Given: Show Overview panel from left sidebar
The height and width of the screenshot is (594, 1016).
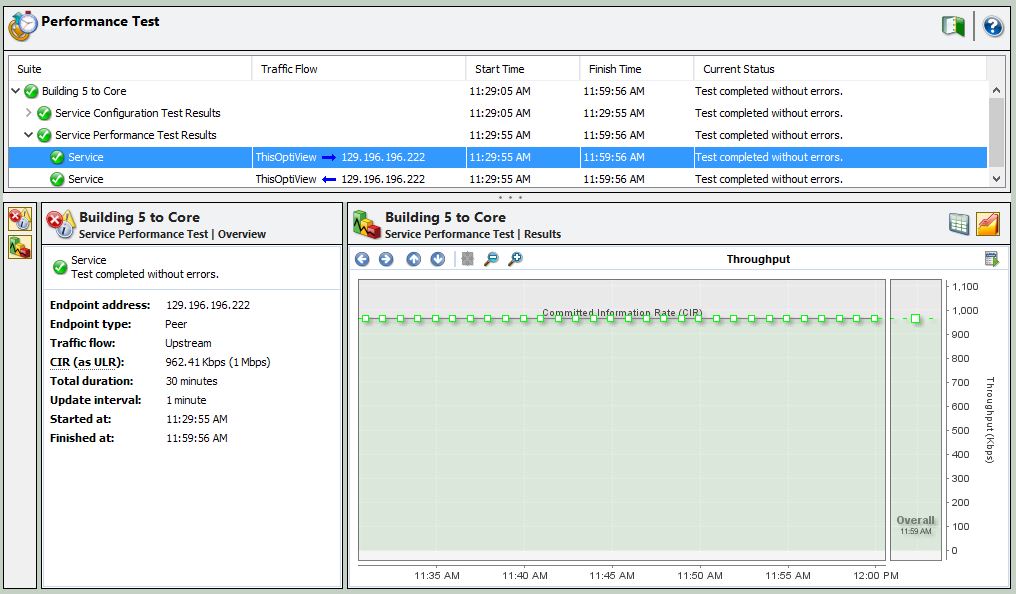Looking at the screenshot, I should pyautogui.click(x=19, y=220).
